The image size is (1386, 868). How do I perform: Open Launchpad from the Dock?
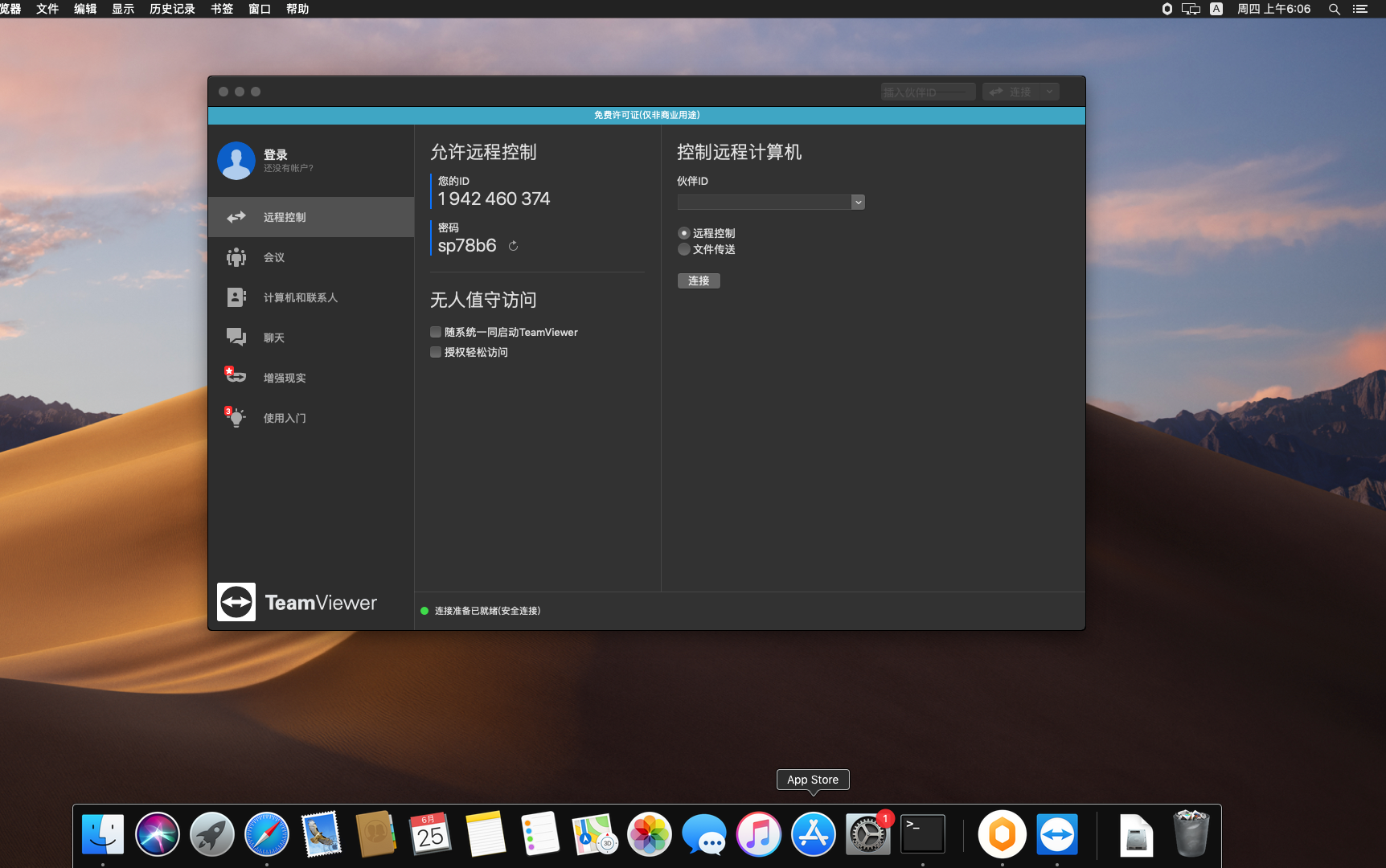point(212,834)
